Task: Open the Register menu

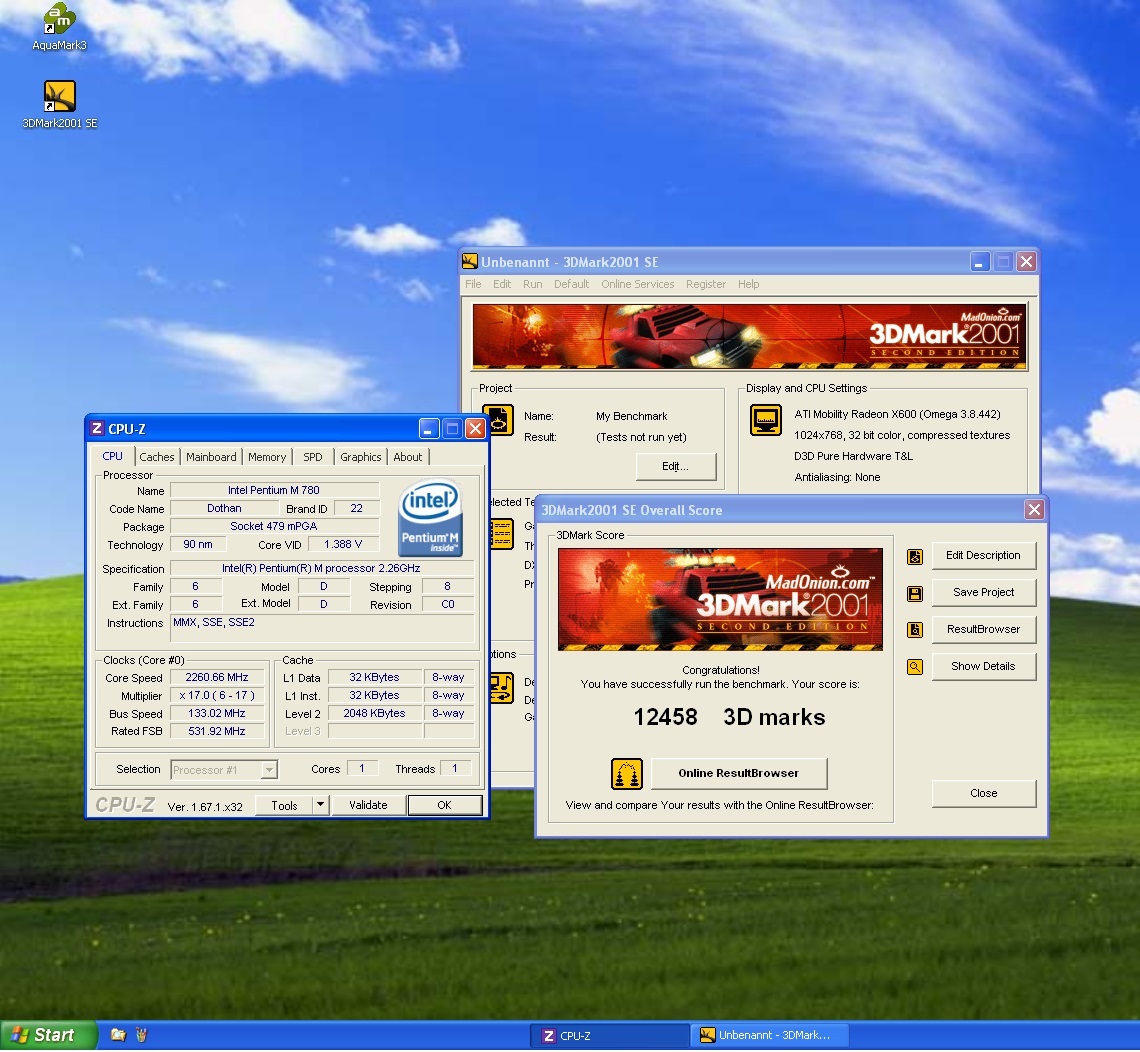Action: point(706,284)
